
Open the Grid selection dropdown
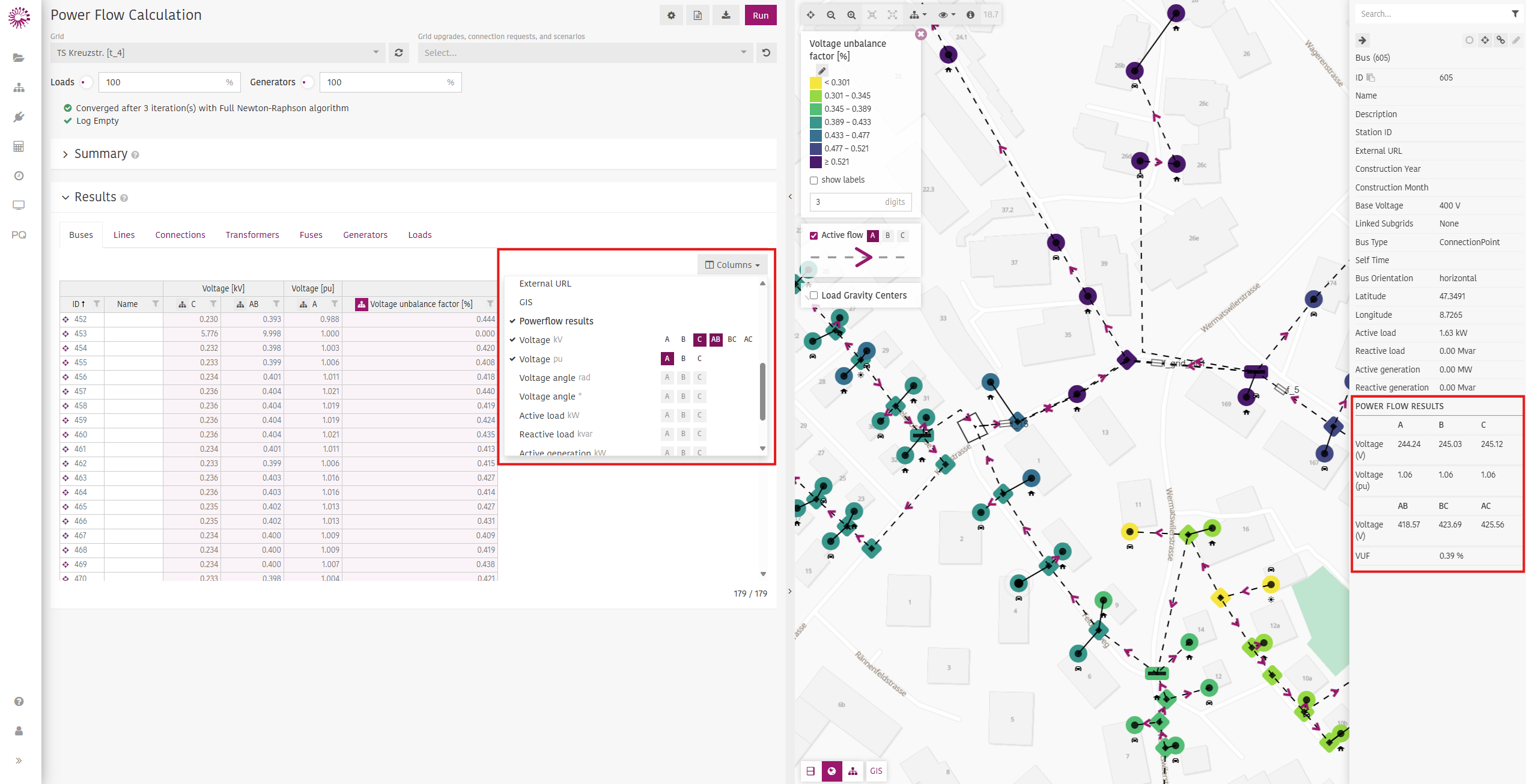217,53
